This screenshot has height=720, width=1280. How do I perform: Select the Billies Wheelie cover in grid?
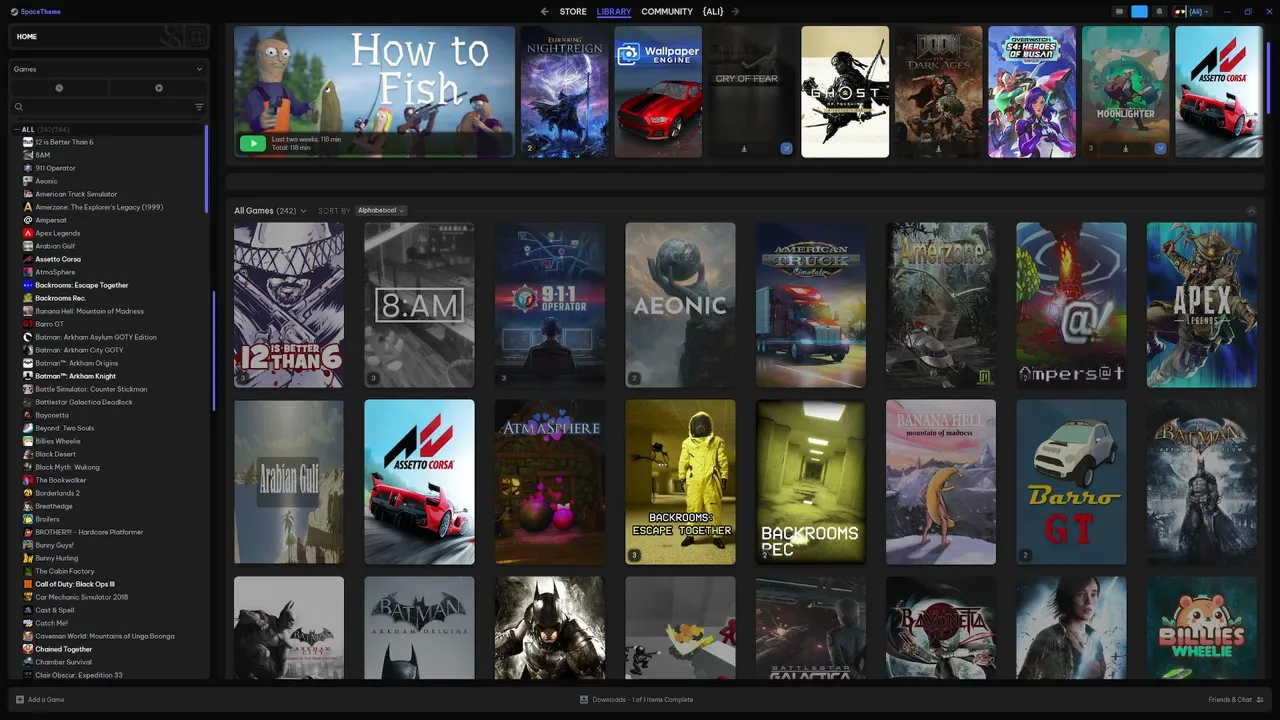1202,628
